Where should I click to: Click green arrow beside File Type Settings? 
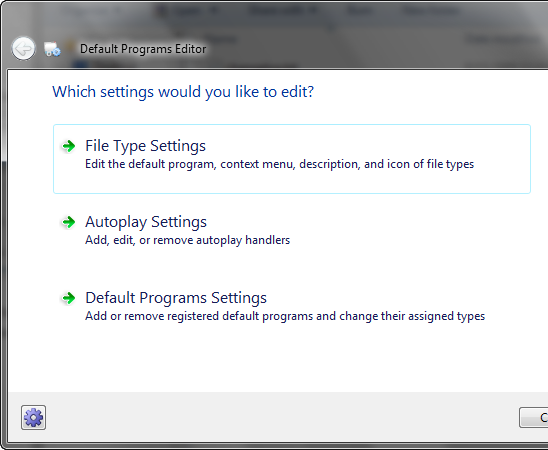[68, 146]
